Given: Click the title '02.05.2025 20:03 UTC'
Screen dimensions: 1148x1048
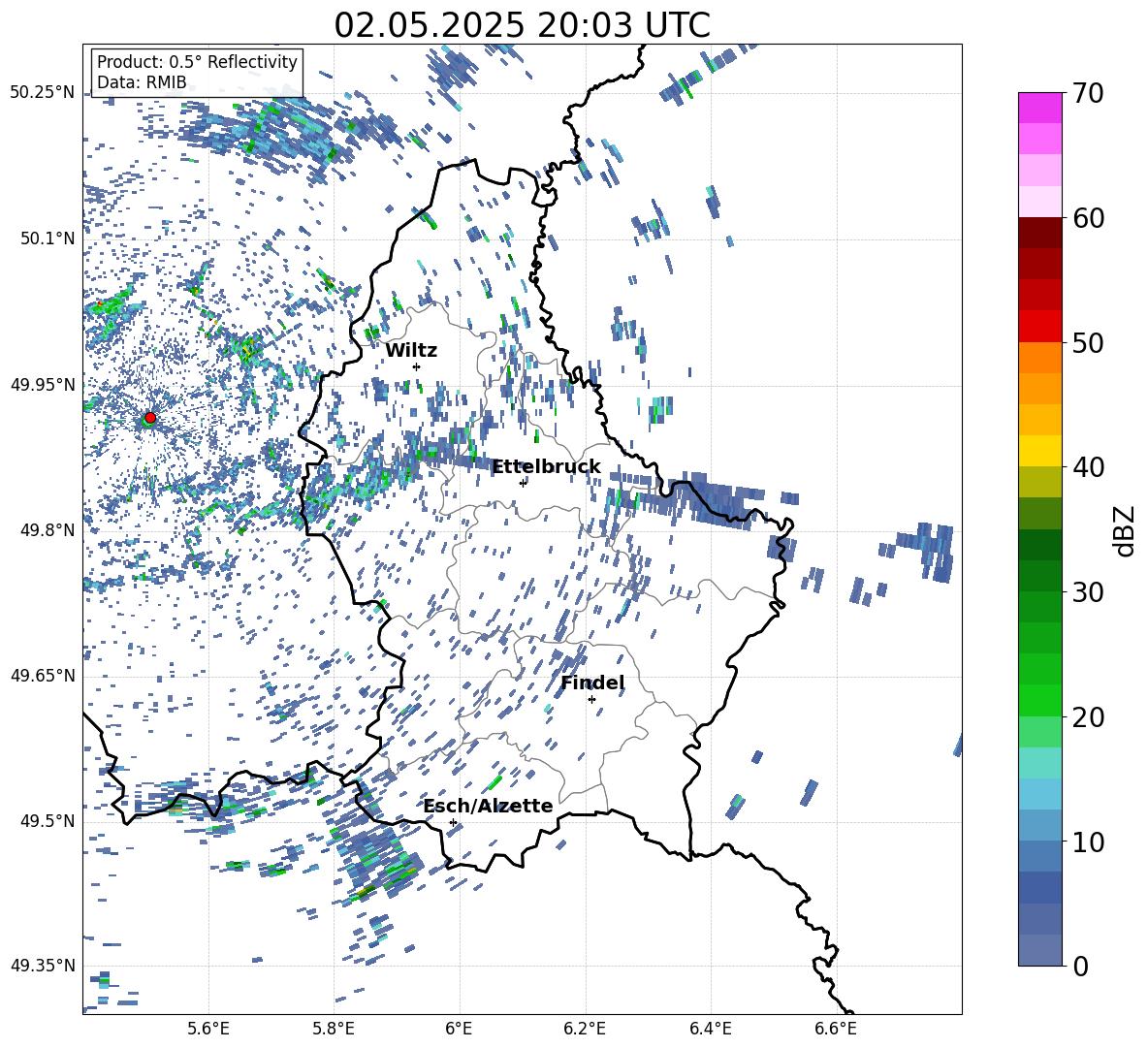Looking at the screenshot, I should coord(522,25).
